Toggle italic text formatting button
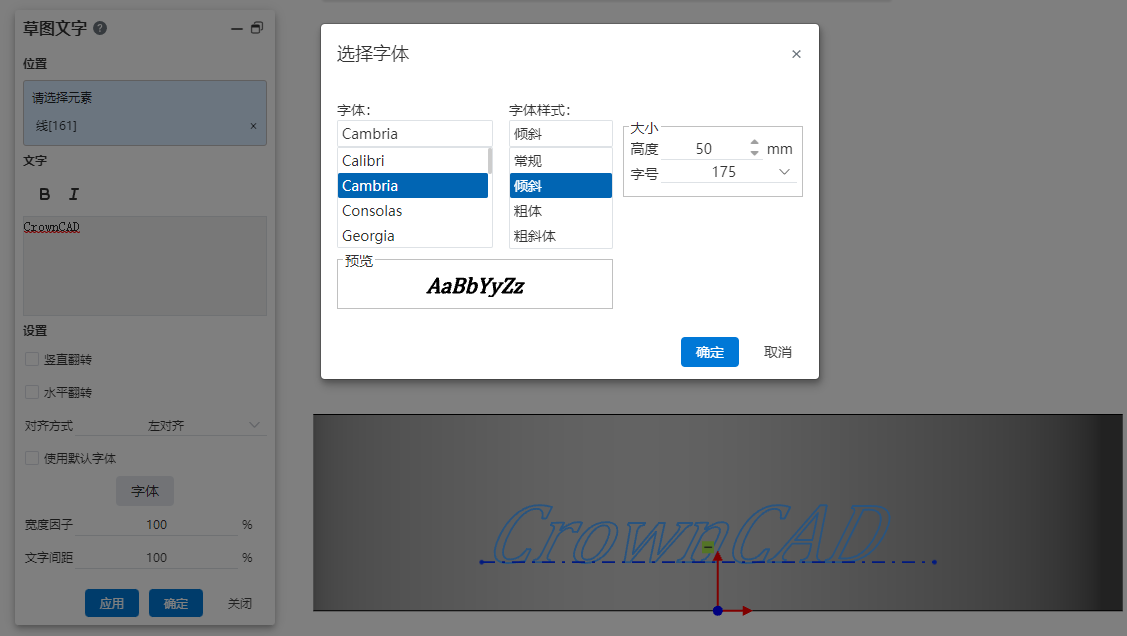Screen dimensions: 1127x636 73,194
